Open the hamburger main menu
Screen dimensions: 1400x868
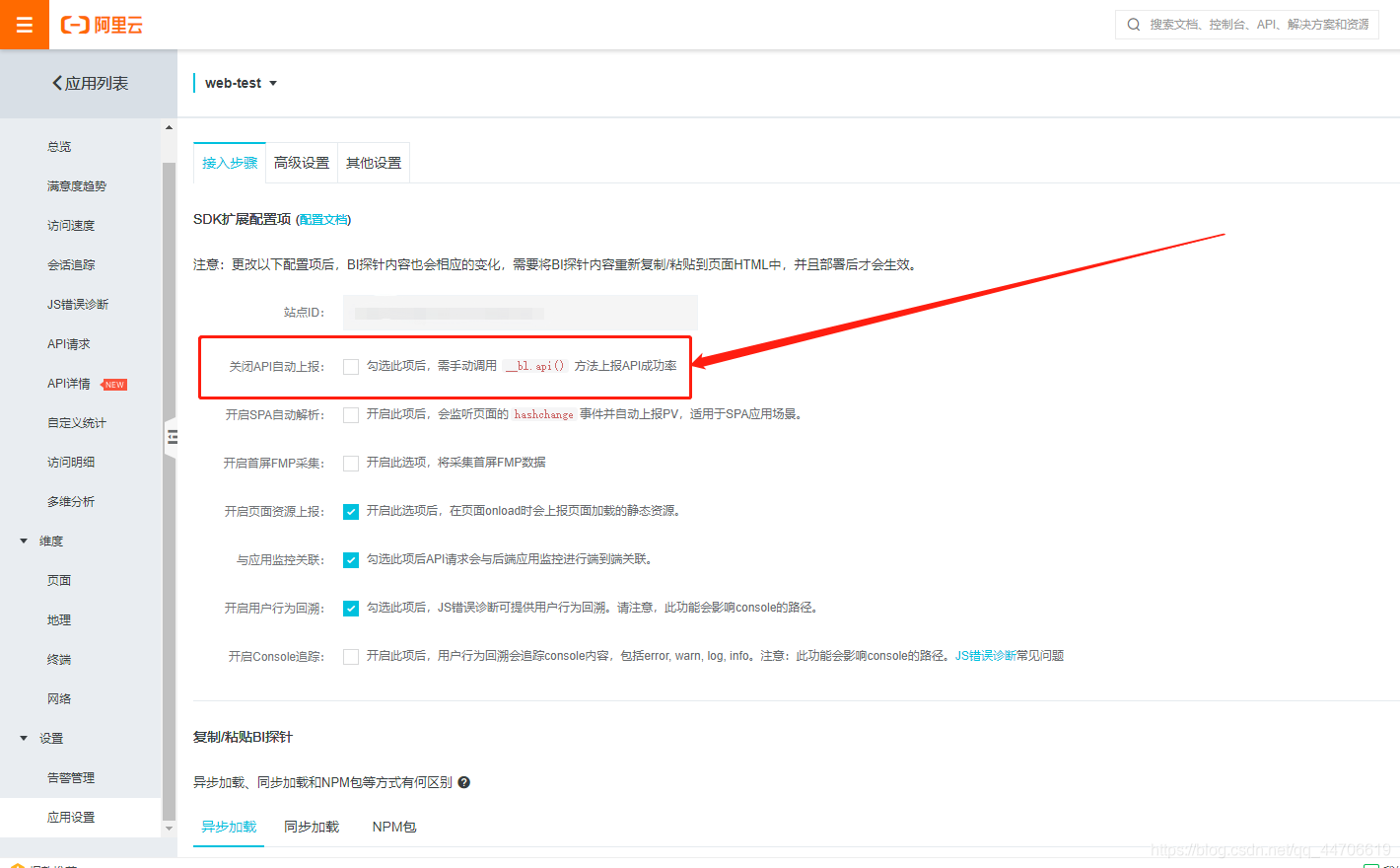(25, 25)
